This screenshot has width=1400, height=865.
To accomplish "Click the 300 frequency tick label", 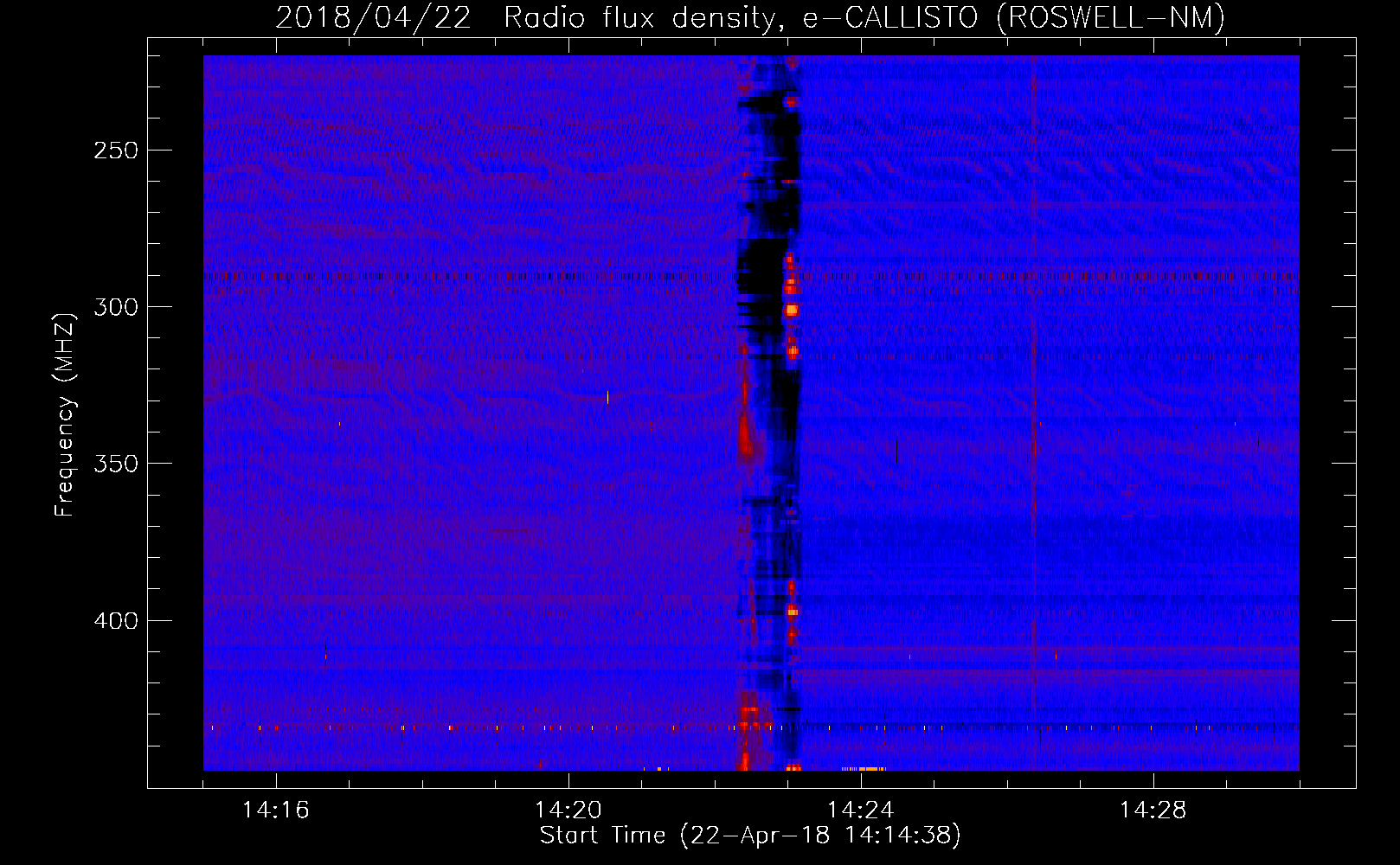I will coord(115,307).
